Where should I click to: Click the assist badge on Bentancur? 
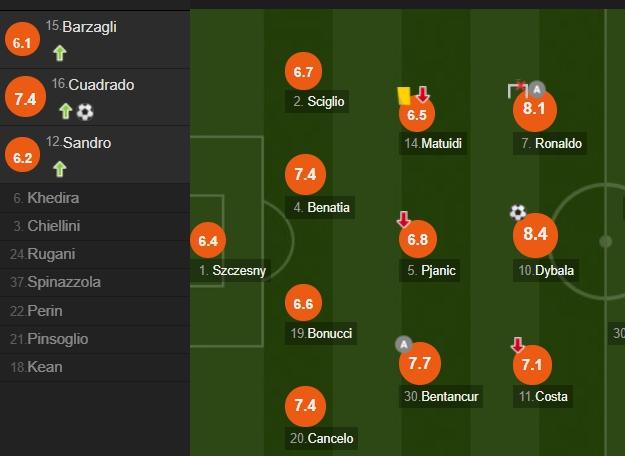(x=404, y=344)
